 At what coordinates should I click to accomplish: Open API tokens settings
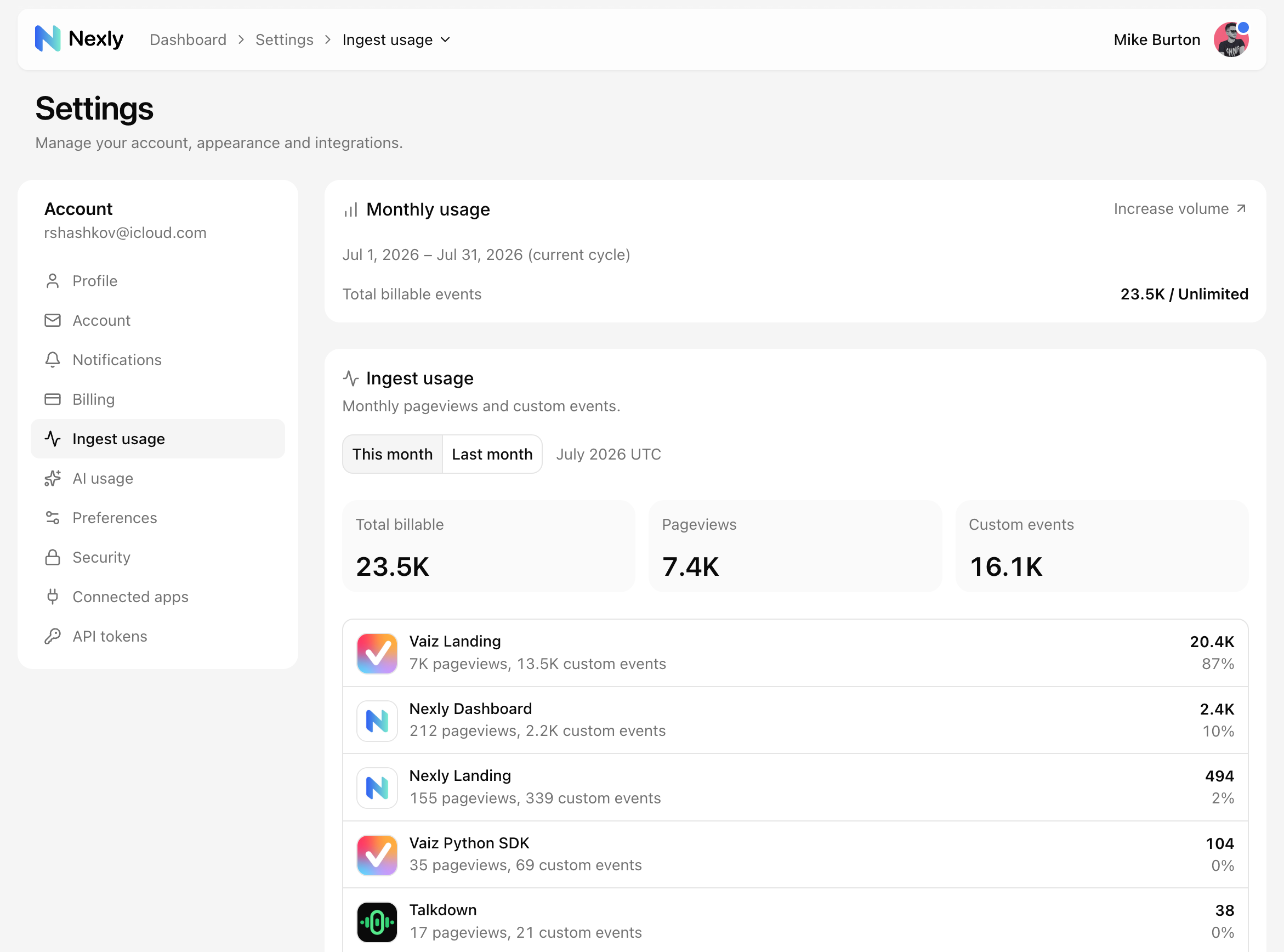coord(158,636)
